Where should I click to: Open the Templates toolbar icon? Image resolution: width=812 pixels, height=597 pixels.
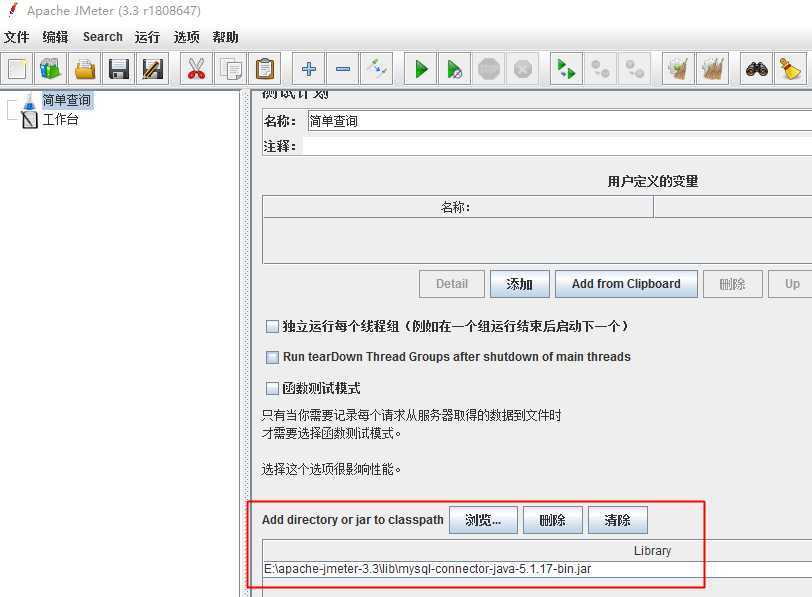click(51, 69)
